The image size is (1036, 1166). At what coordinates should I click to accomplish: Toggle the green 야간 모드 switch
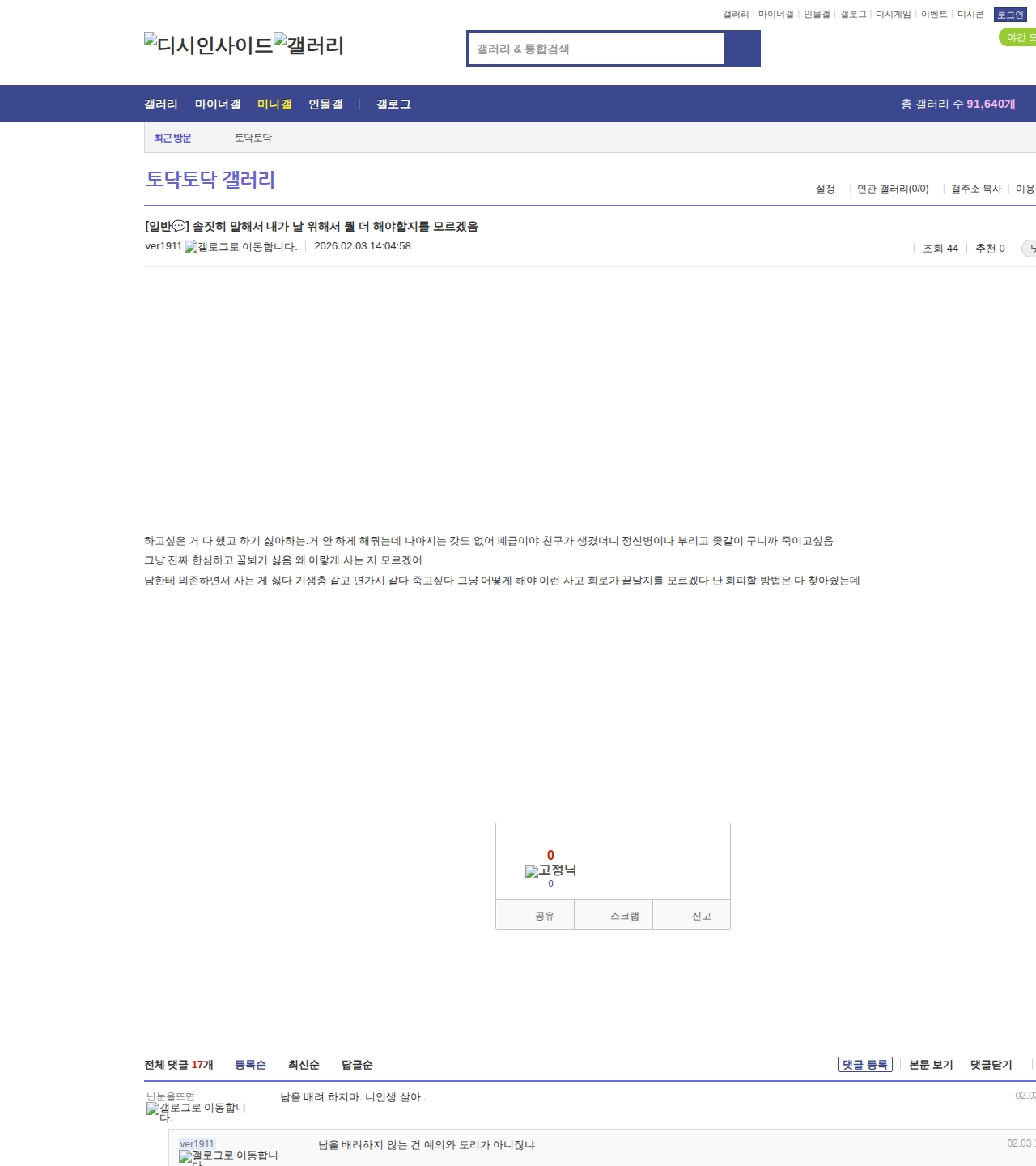click(1018, 37)
